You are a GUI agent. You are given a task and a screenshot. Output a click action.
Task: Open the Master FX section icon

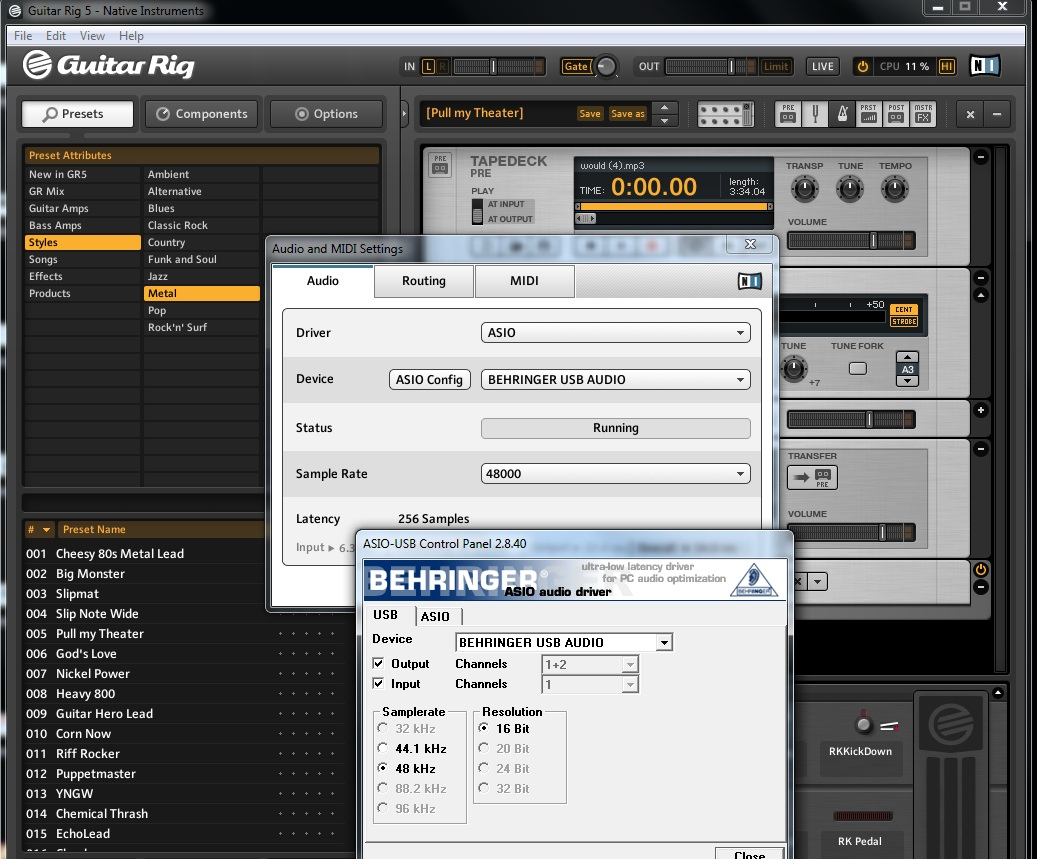(923, 113)
